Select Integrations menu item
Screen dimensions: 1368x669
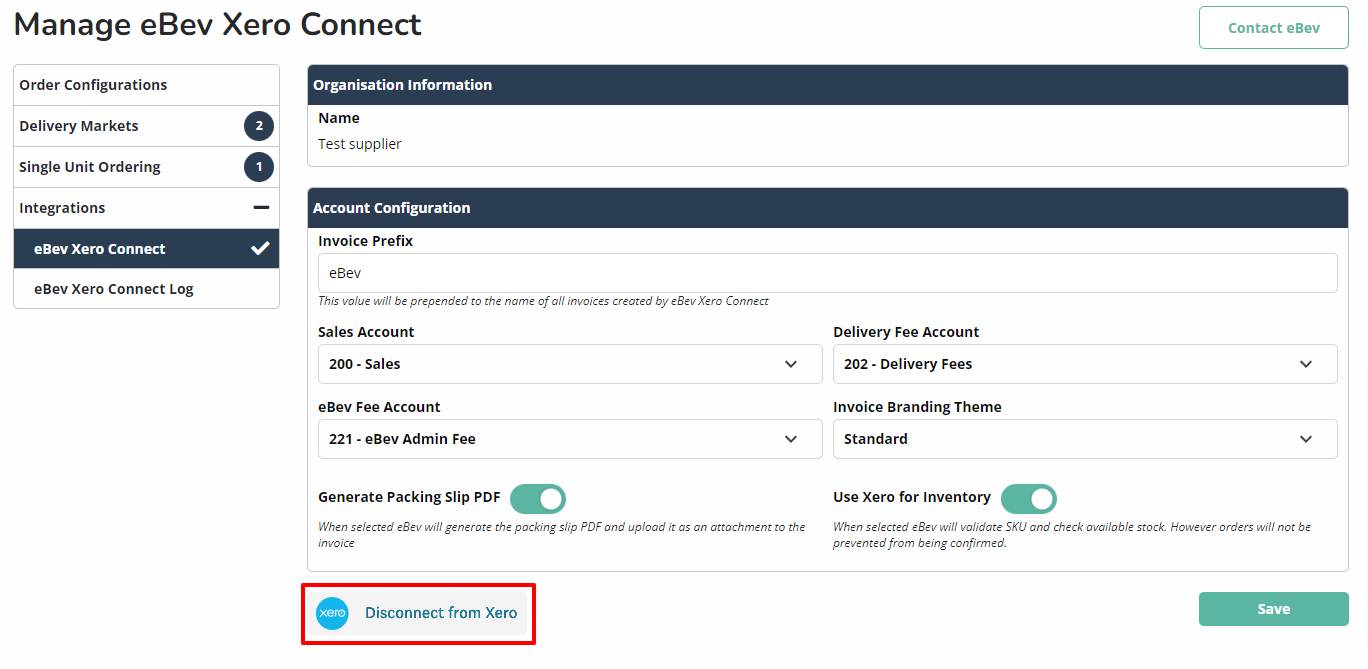(146, 208)
